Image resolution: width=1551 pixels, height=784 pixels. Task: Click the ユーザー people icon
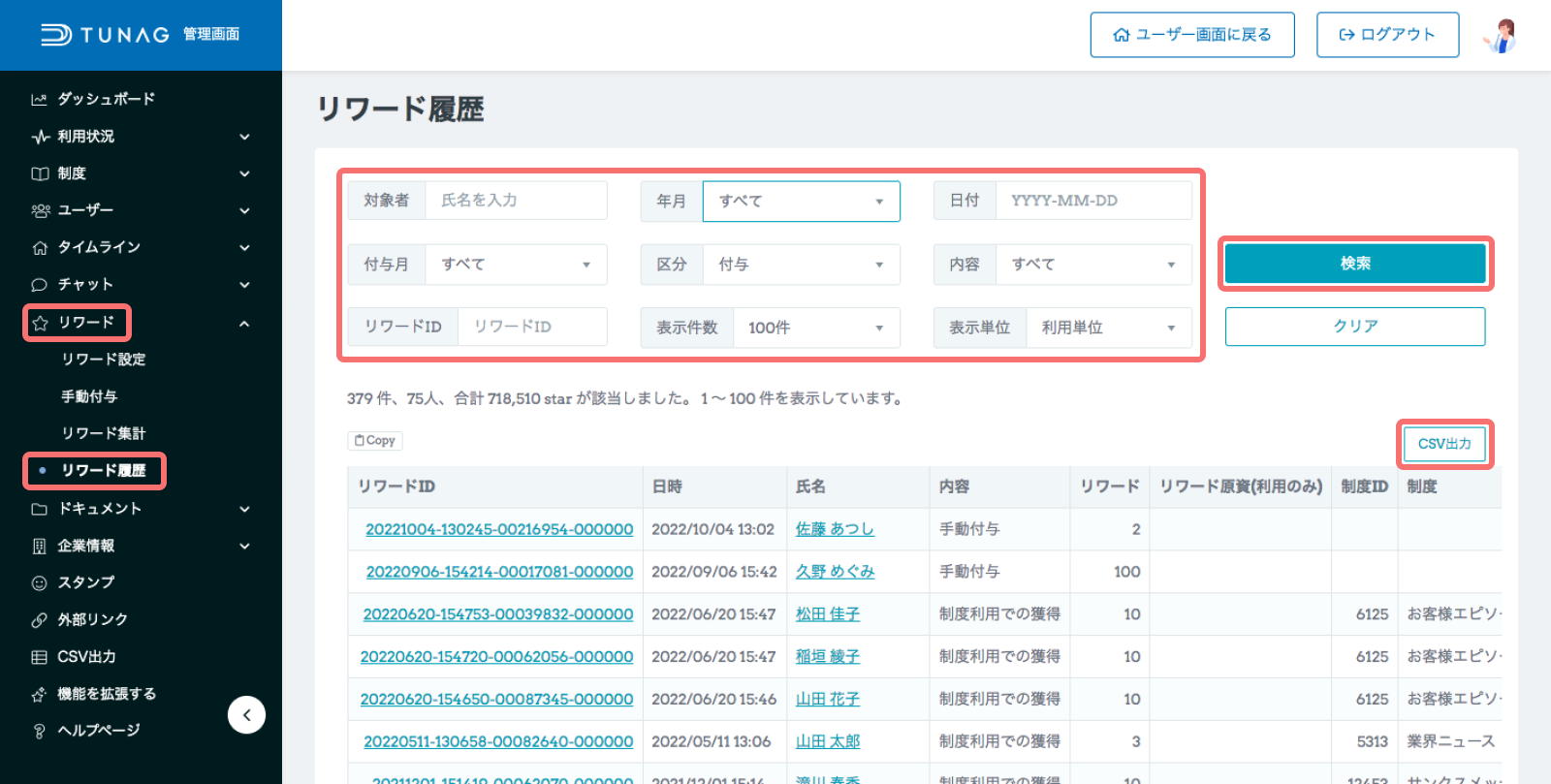pyautogui.click(x=40, y=210)
